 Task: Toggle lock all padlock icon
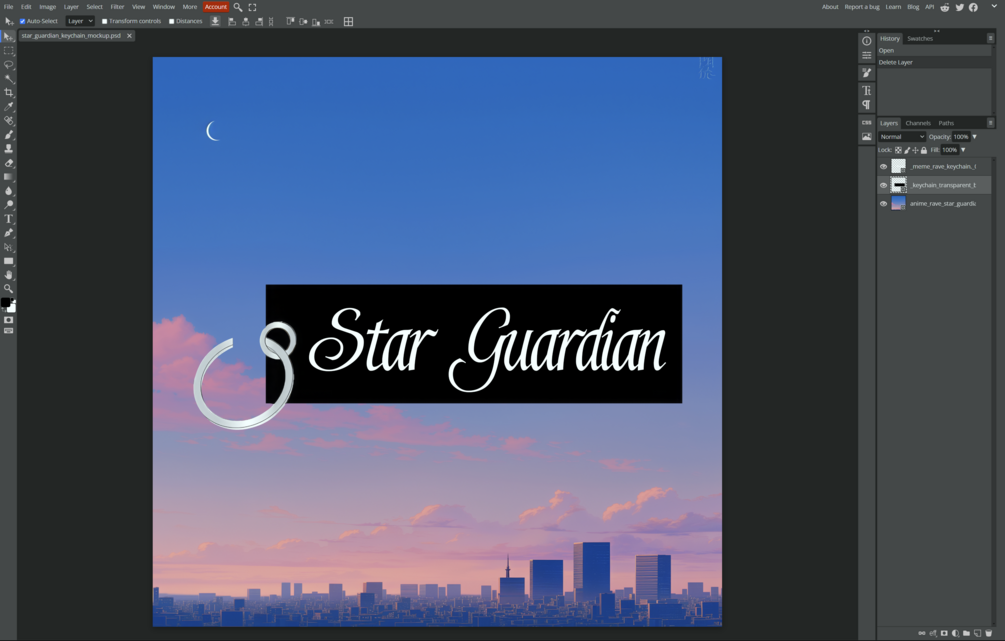pyautogui.click(x=924, y=150)
